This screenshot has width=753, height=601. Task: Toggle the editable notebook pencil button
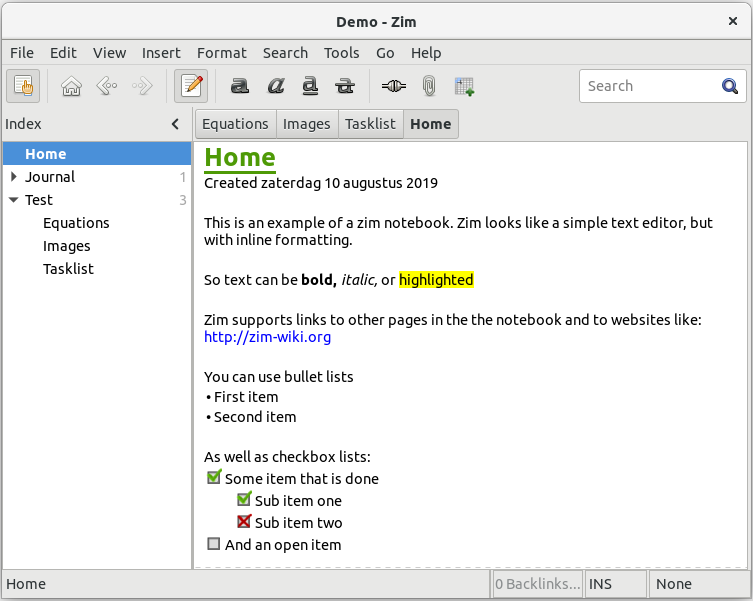191,86
